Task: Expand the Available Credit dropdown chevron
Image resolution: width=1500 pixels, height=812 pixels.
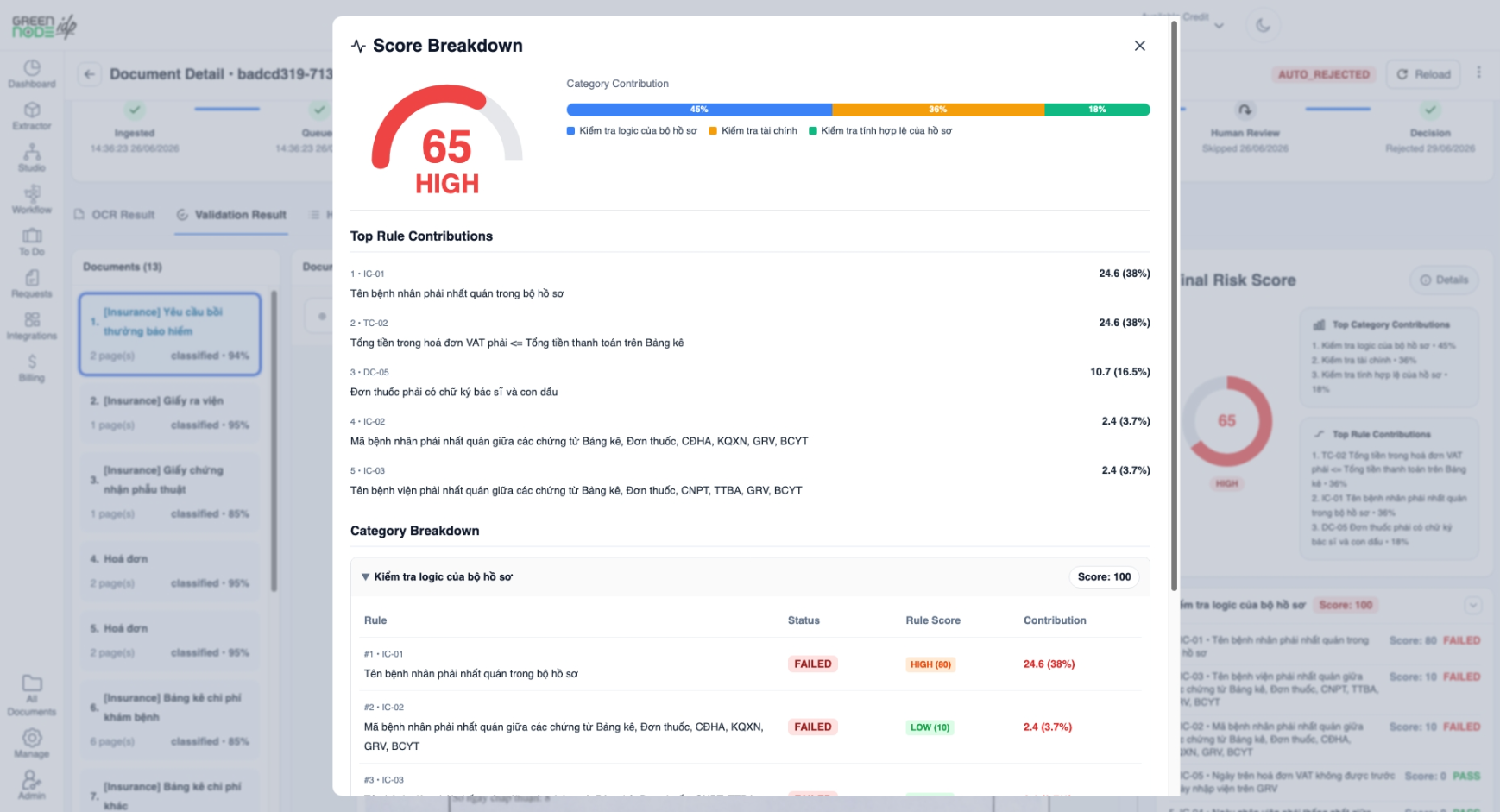Action: tap(1219, 26)
